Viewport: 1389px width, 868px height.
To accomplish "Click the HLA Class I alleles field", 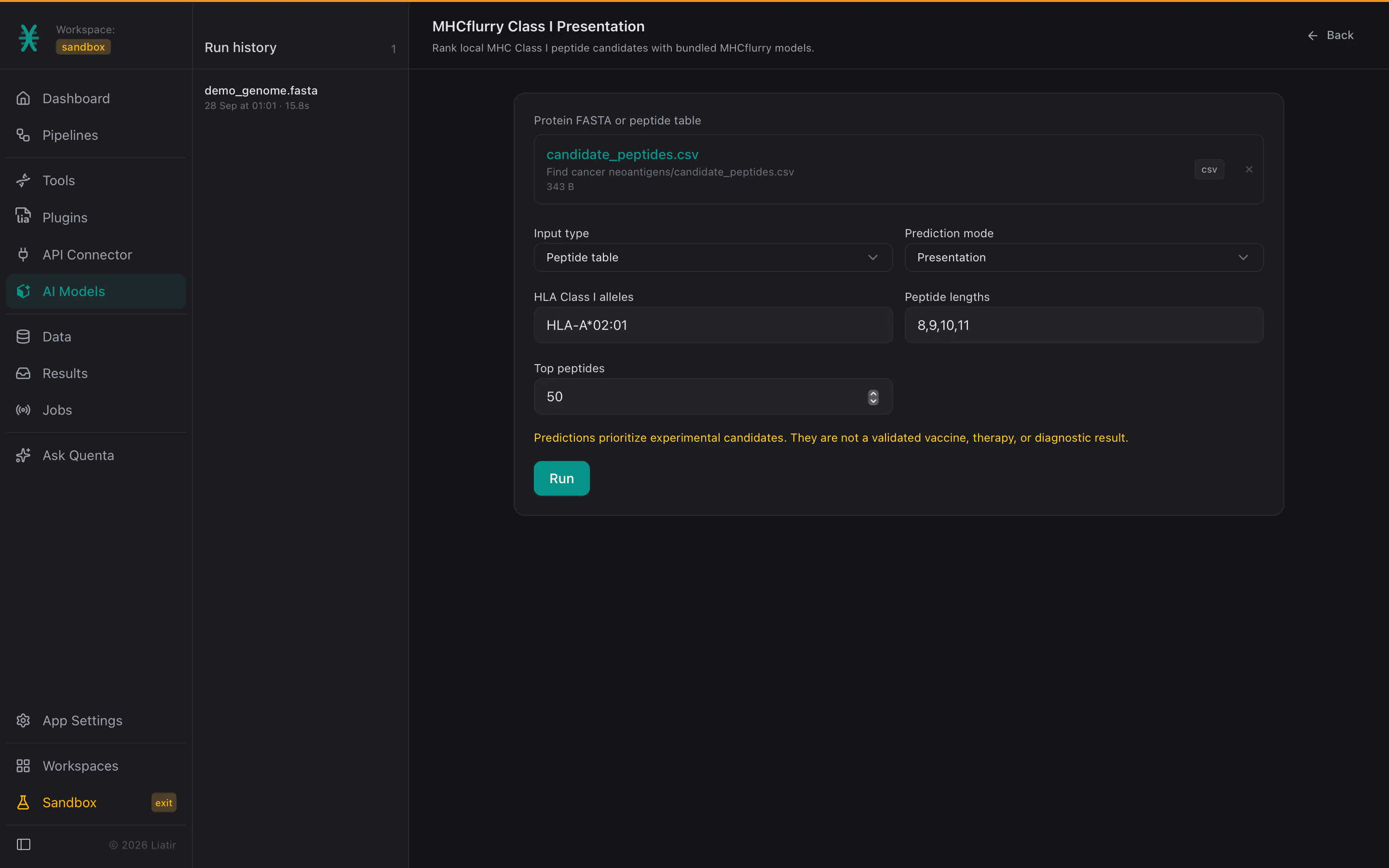I will click(x=713, y=325).
